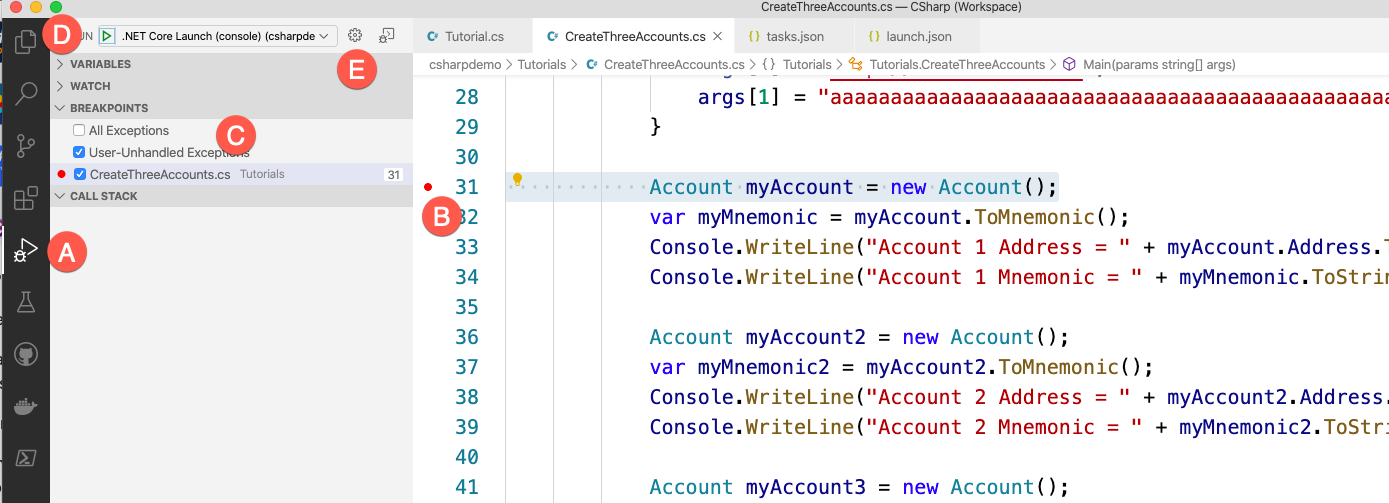Expand the WATCH section

231,86
